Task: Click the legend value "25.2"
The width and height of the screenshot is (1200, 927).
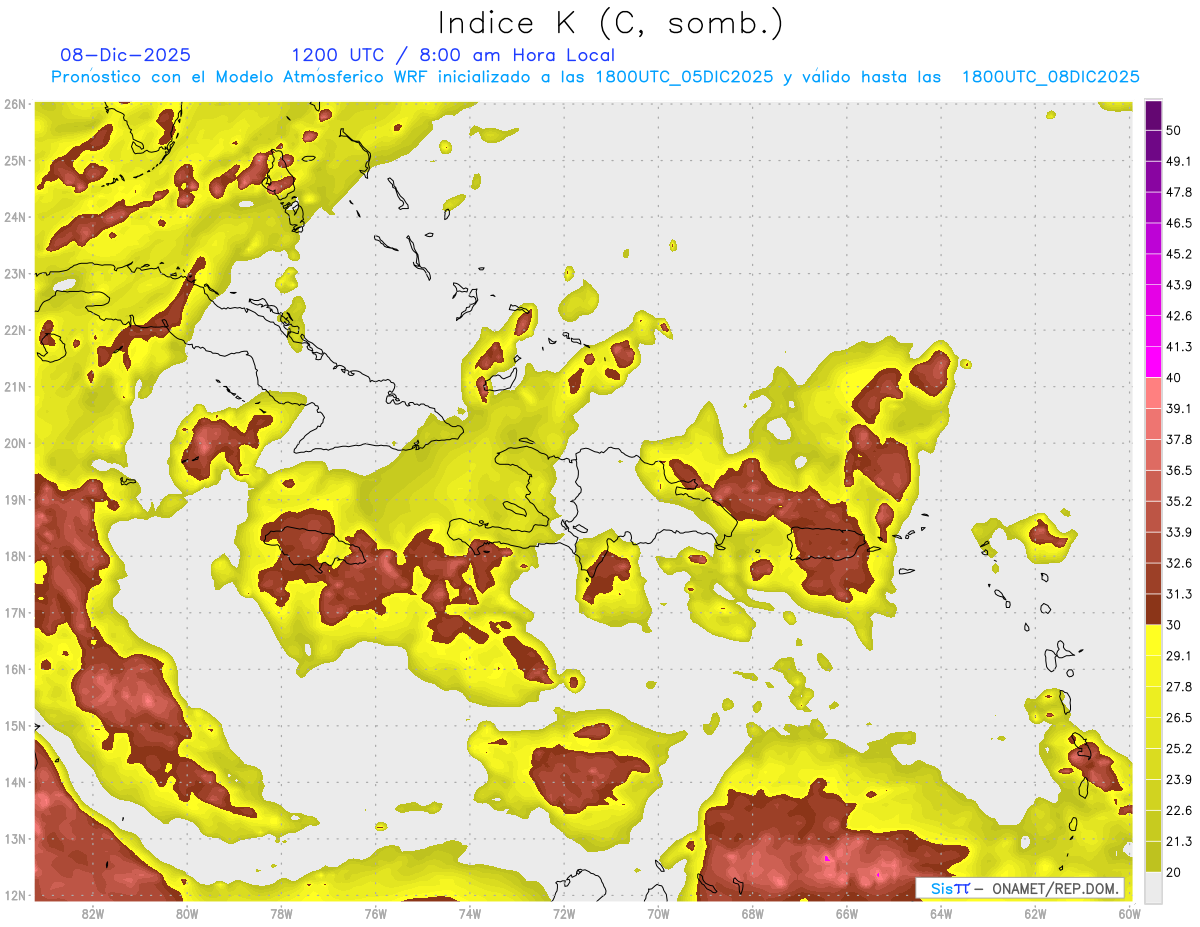Action: pos(1178,749)
